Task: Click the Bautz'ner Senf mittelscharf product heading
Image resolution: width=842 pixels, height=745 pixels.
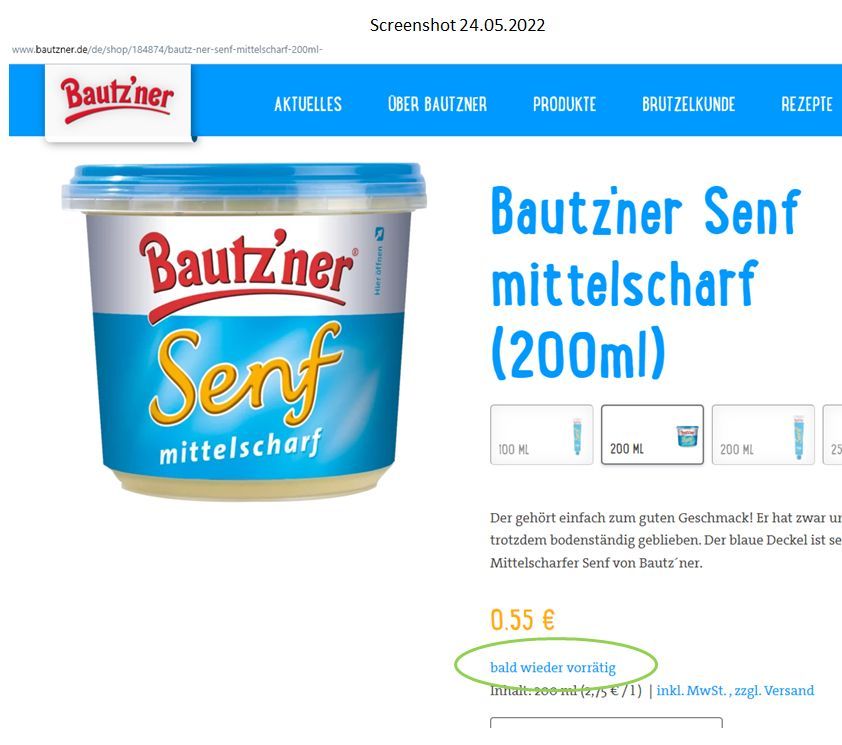Action: [646, 283]
